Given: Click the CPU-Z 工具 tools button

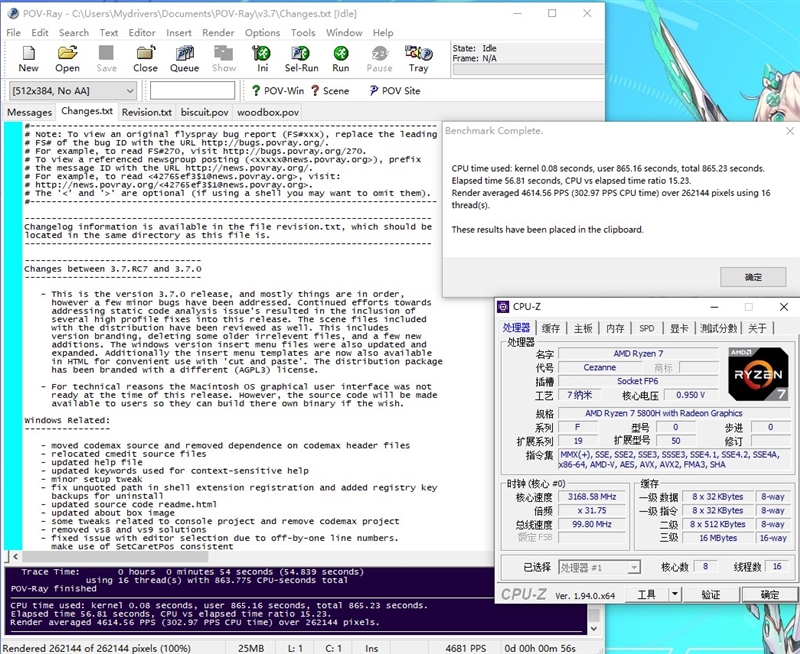Looking at the screenshot, I should [646, 594].
